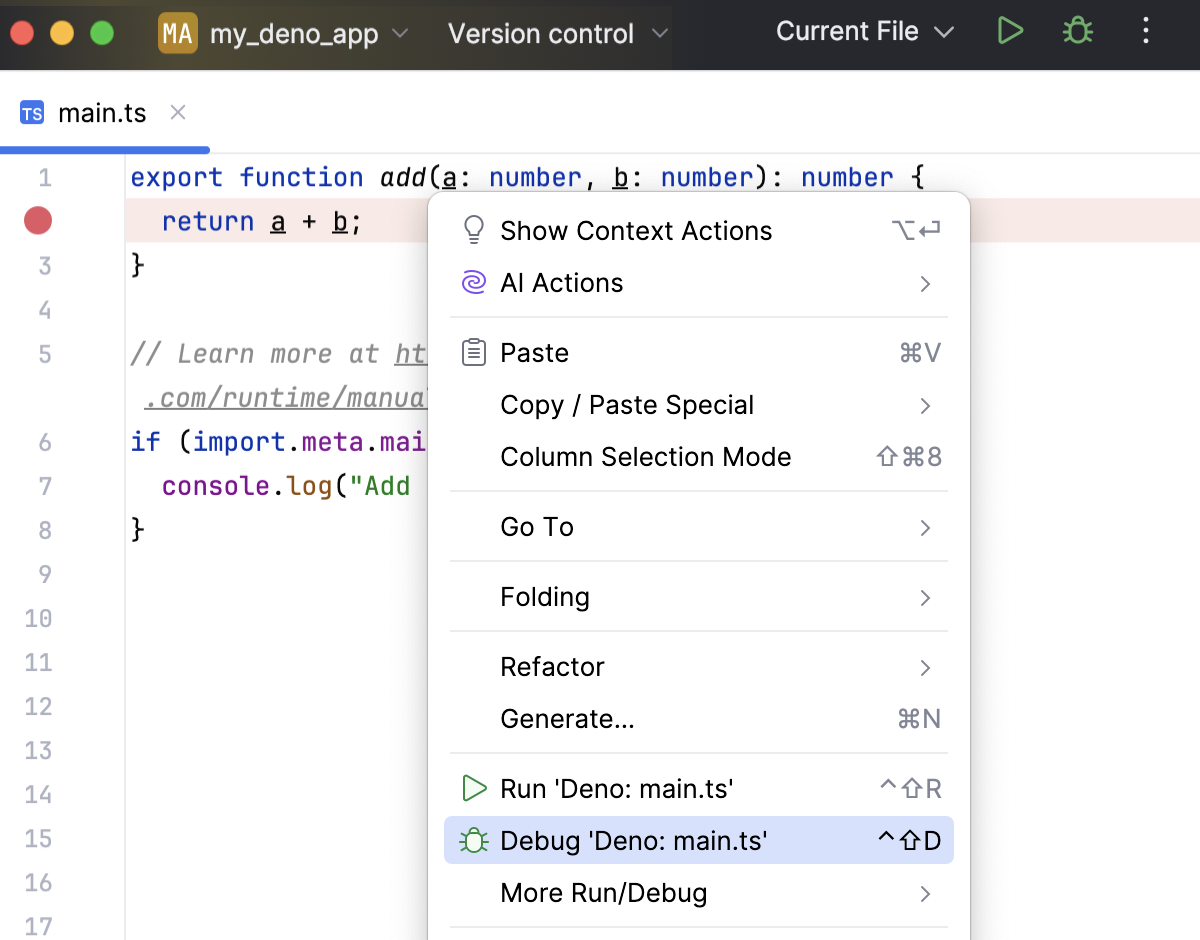Open the More Actions kebab menu
The height and width of the screenshot is (940, 1200).
pos(1145,31)
